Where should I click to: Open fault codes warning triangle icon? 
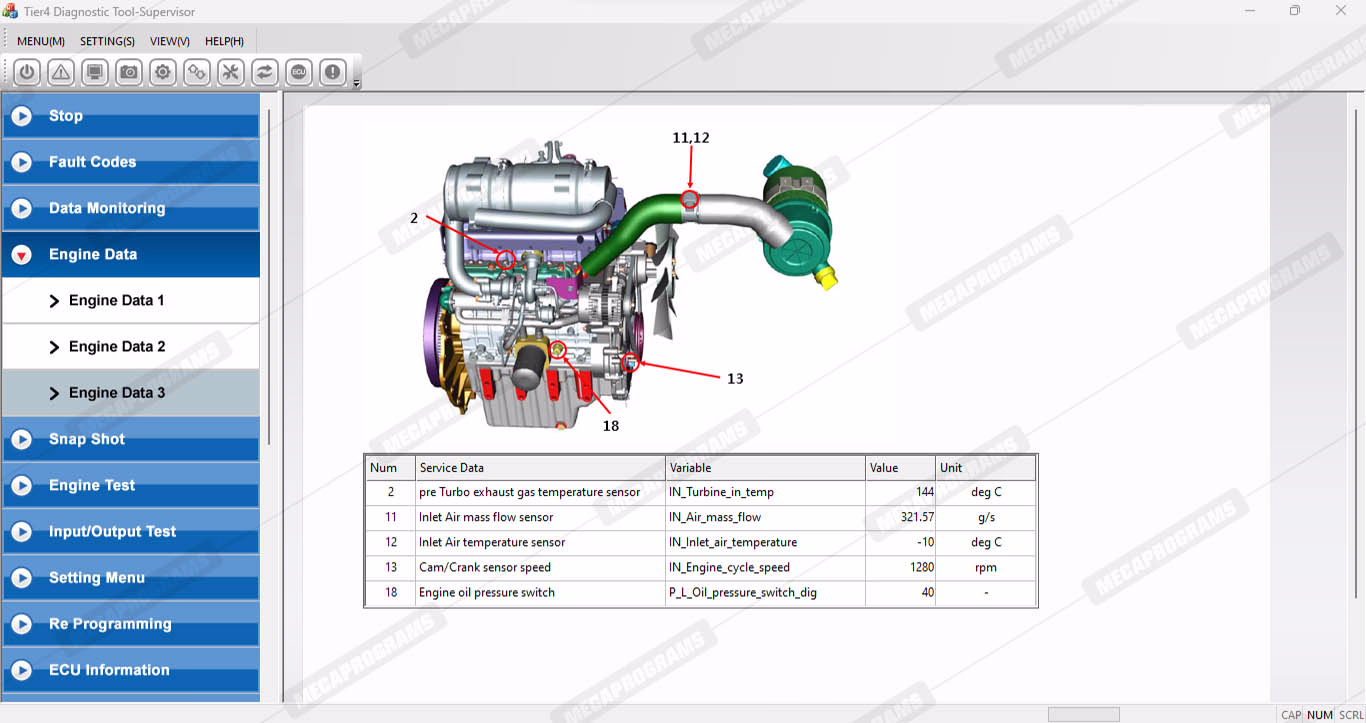[61, 72]
